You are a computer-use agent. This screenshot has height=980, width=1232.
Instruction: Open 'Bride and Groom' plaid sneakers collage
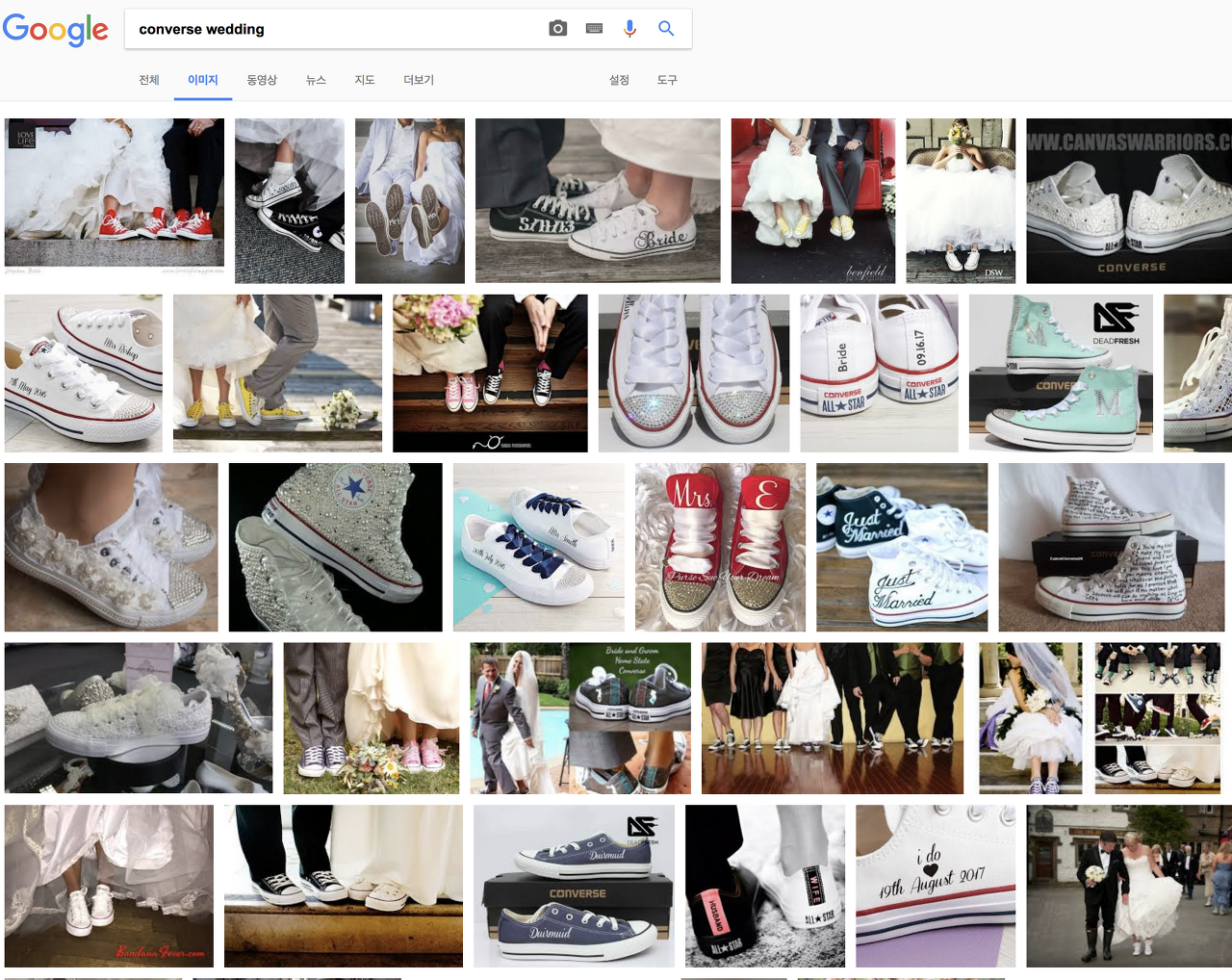tap(580, 718)
